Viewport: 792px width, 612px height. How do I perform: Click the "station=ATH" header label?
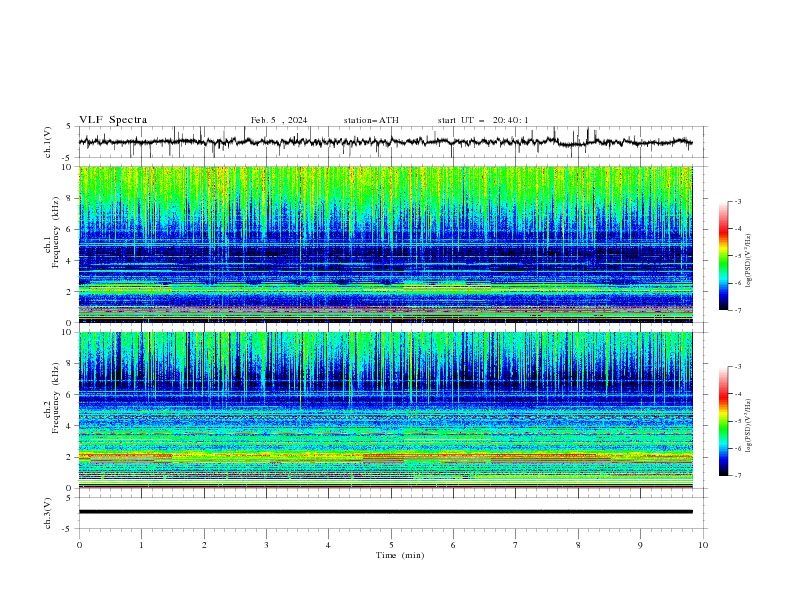coord(371,120)
